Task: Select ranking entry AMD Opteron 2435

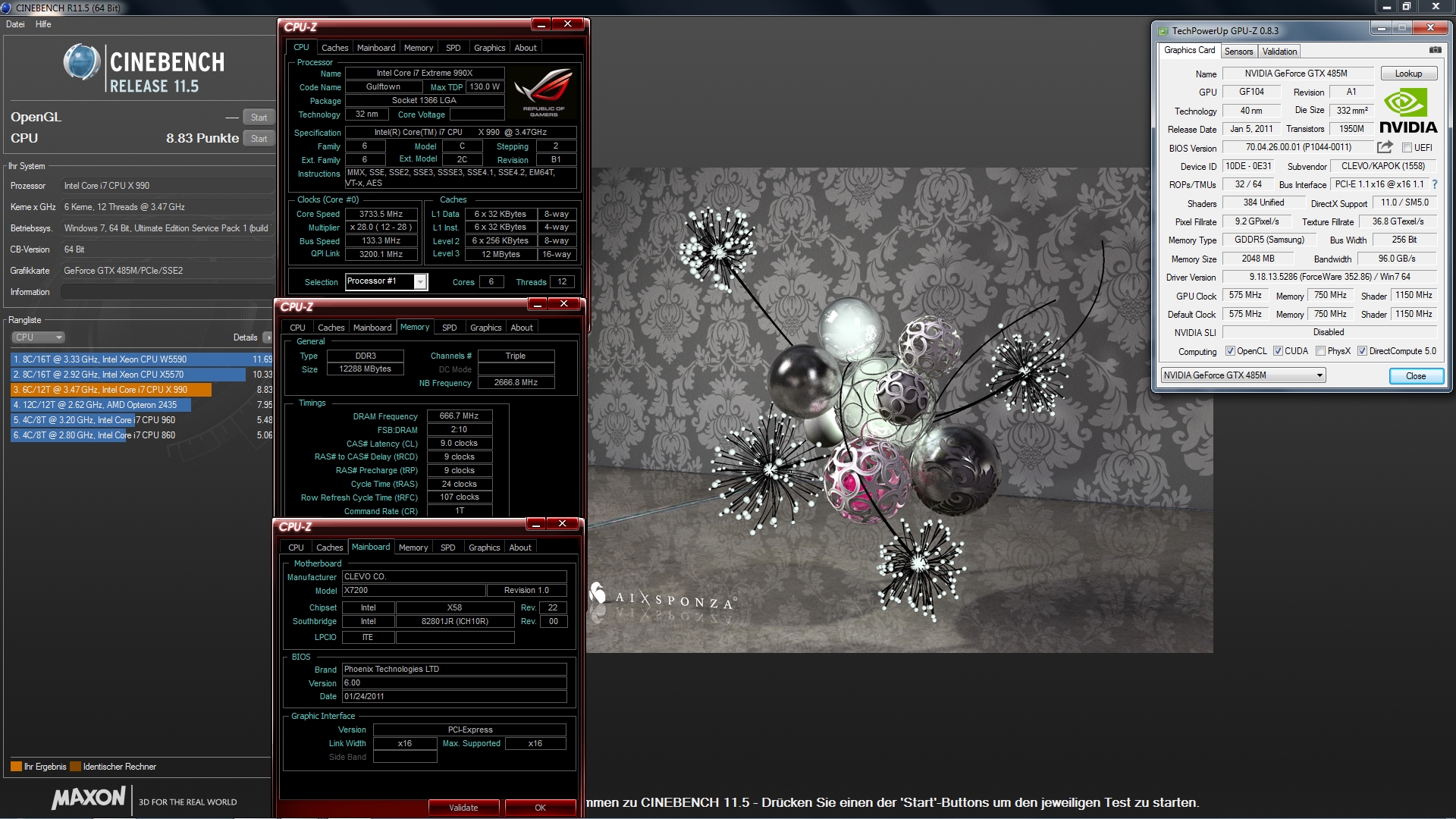Action: 141,405
